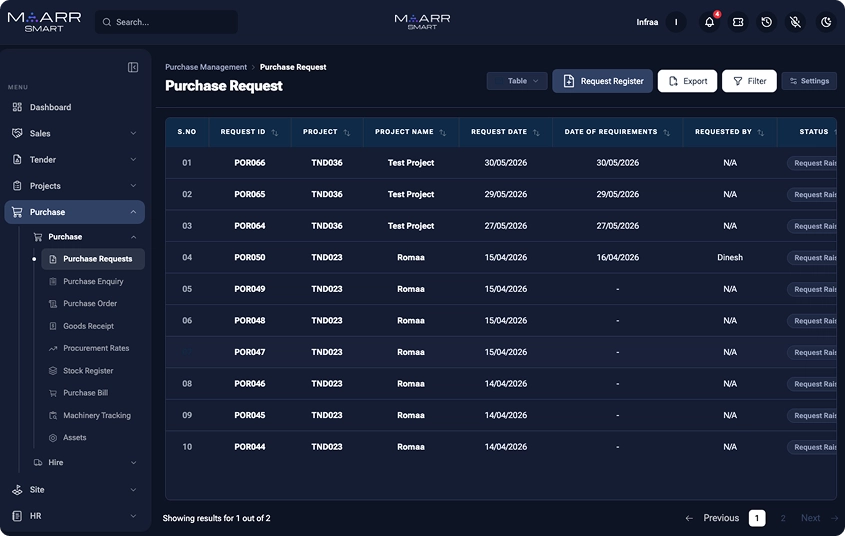Viewport: 845px width, 536px height.
Task: Focus the Search input field
Action: [166, 22]
